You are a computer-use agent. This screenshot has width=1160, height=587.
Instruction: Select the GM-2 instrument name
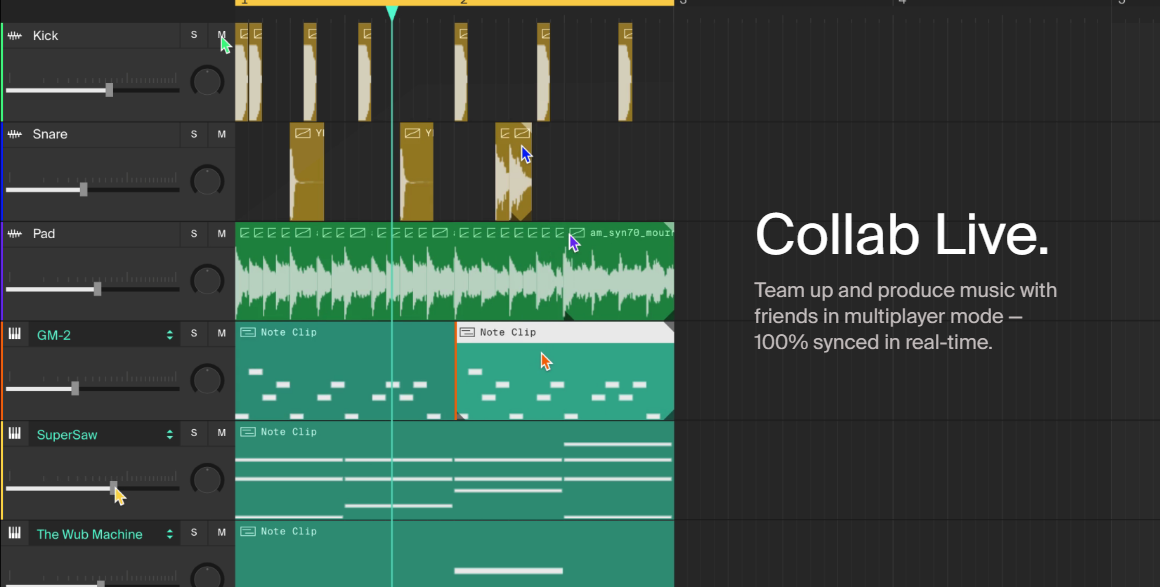(54, 335)
